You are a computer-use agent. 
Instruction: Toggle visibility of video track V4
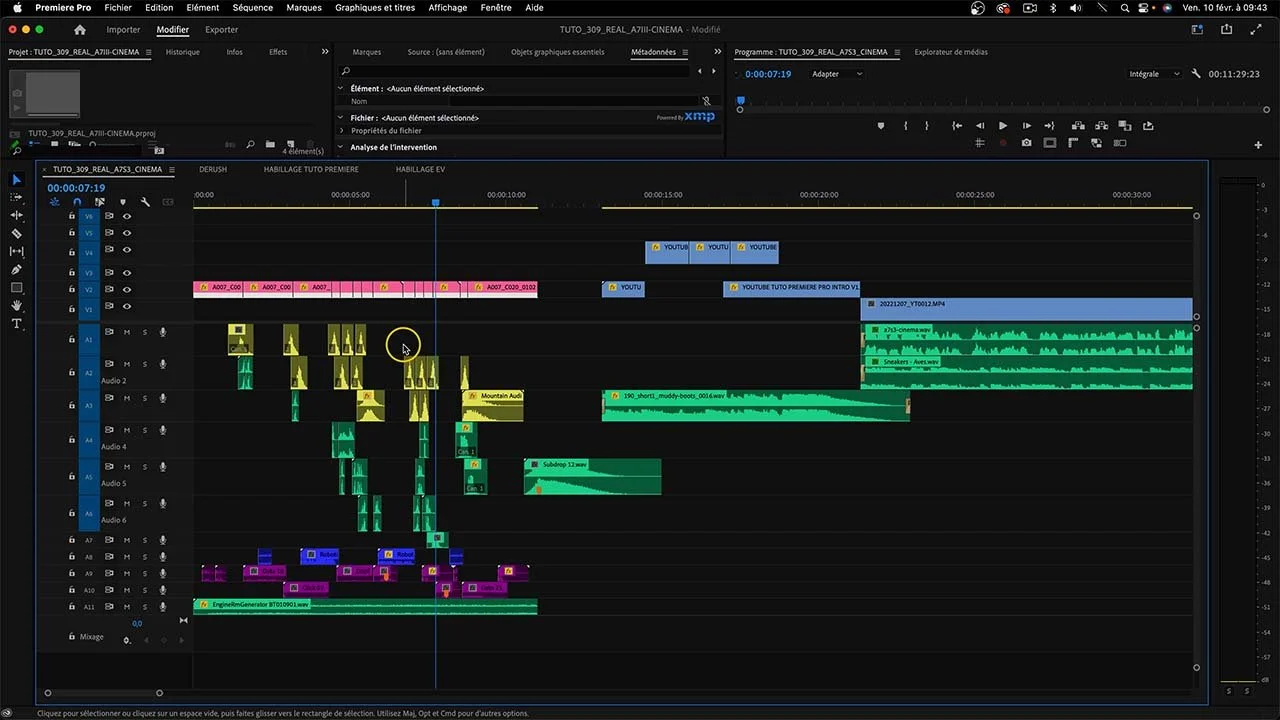pyautogui.click(x=127, y=250)
